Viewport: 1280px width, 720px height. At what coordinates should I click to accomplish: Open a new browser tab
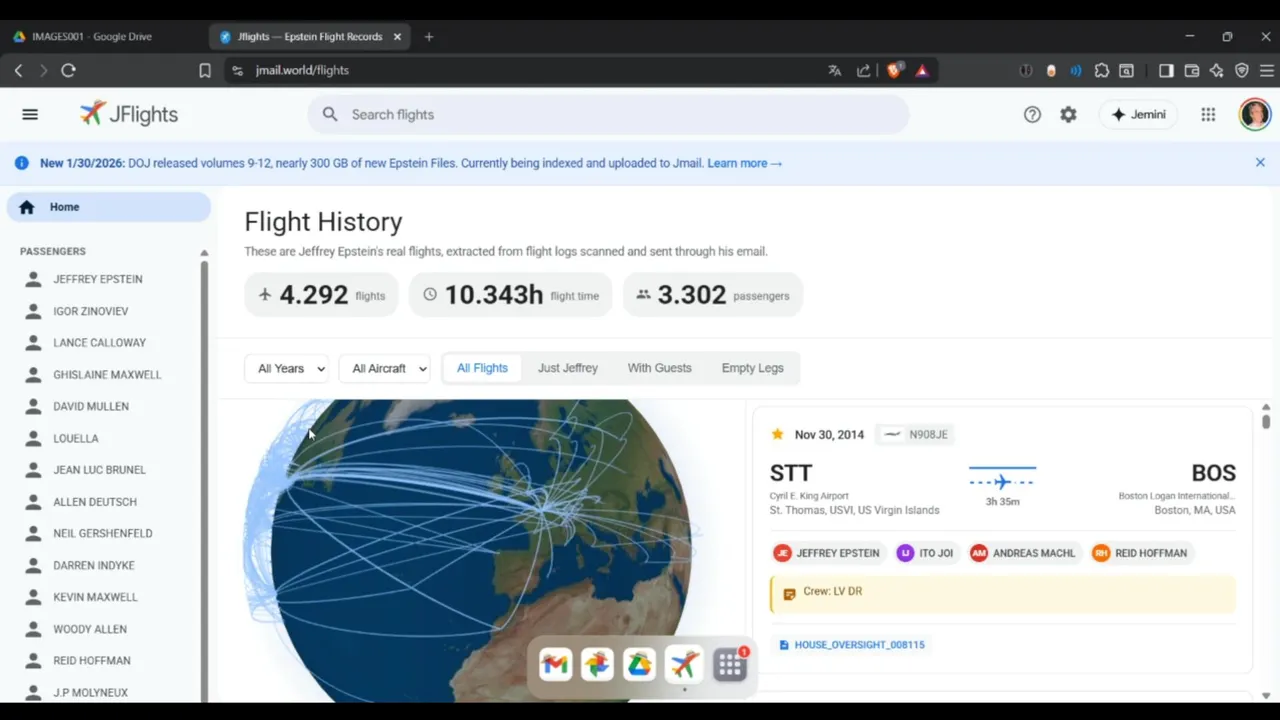coord(429,36)
